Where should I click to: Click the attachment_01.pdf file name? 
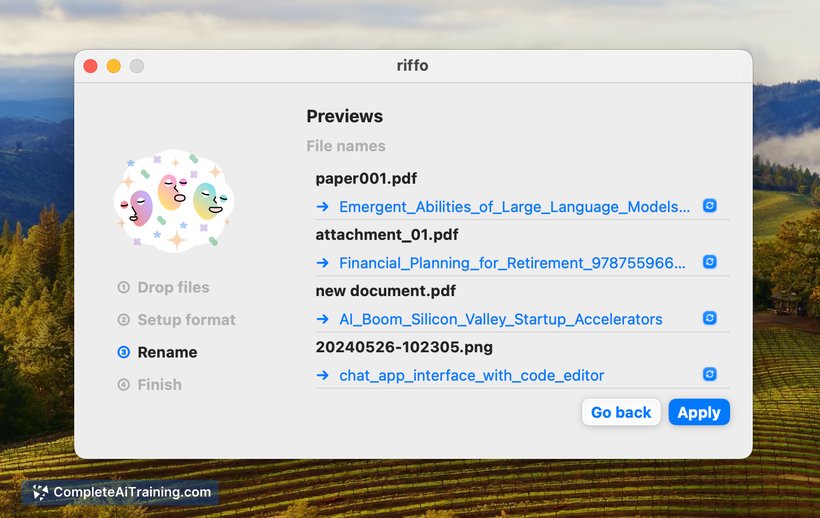[x=387, y=235]
